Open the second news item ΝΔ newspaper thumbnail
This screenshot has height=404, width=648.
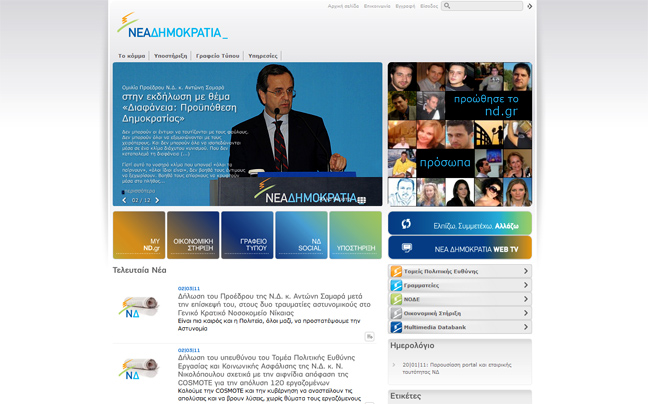[x=138, y=369]
